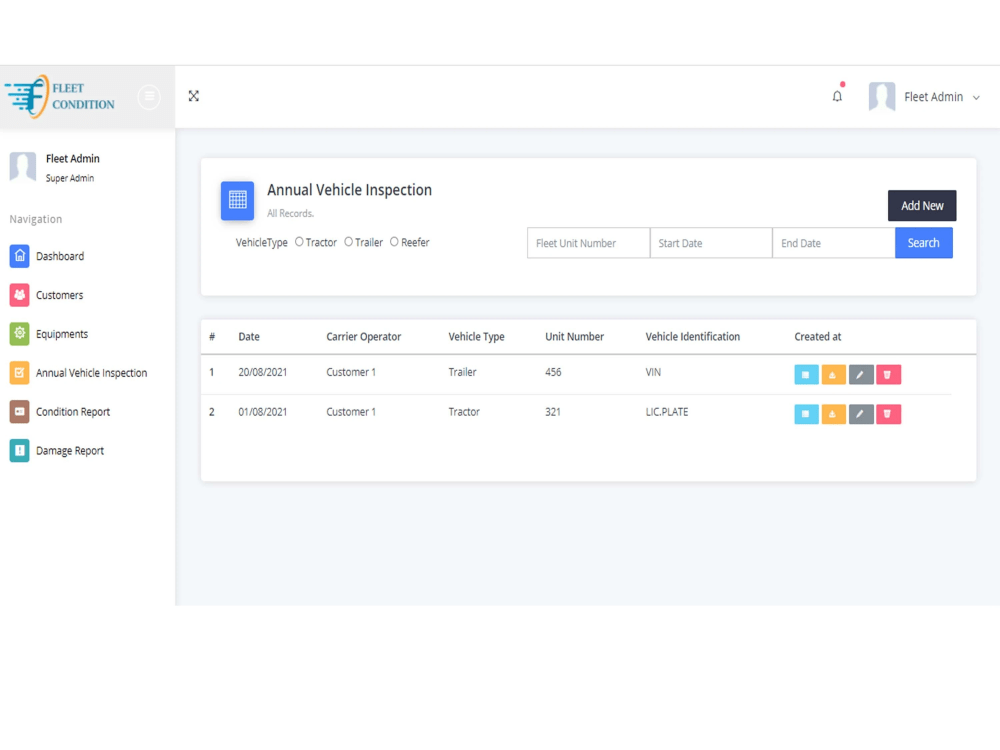This screenshot has width=1000, height=750.
Task: View details of the Trailer inspection record
Action: click(806, 375)
